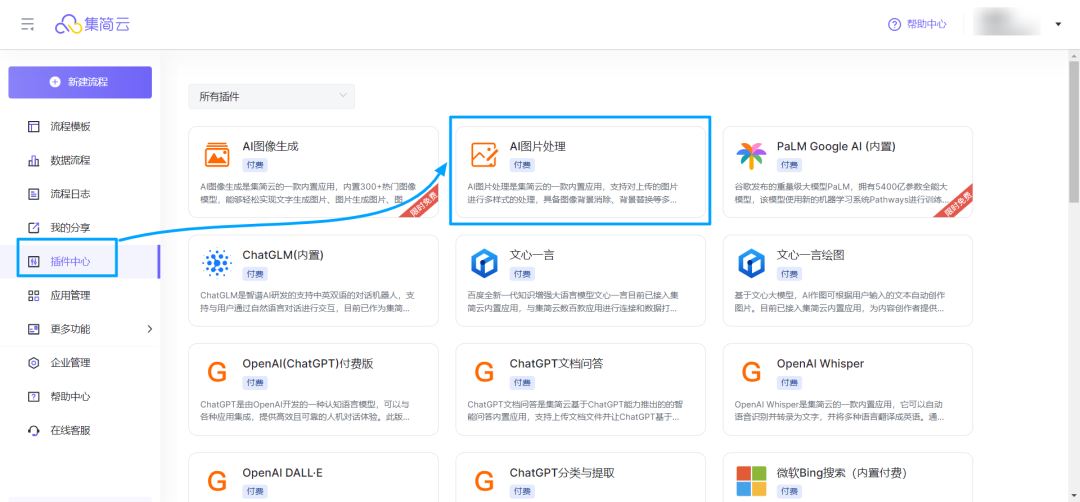
Task: Click the scrollbar up arrow
Action: tap(1073, 54)
